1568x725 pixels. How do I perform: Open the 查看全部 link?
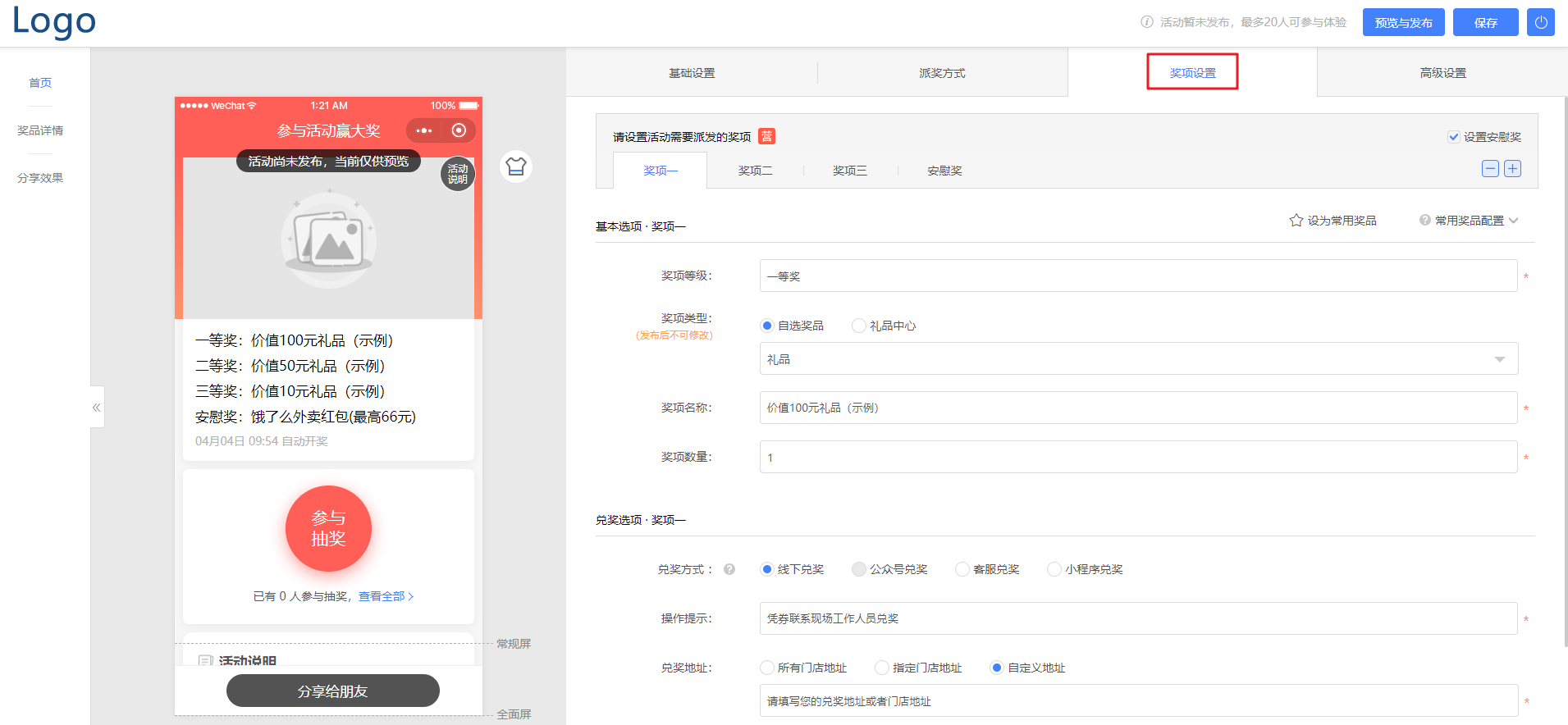tap(386, 596)
